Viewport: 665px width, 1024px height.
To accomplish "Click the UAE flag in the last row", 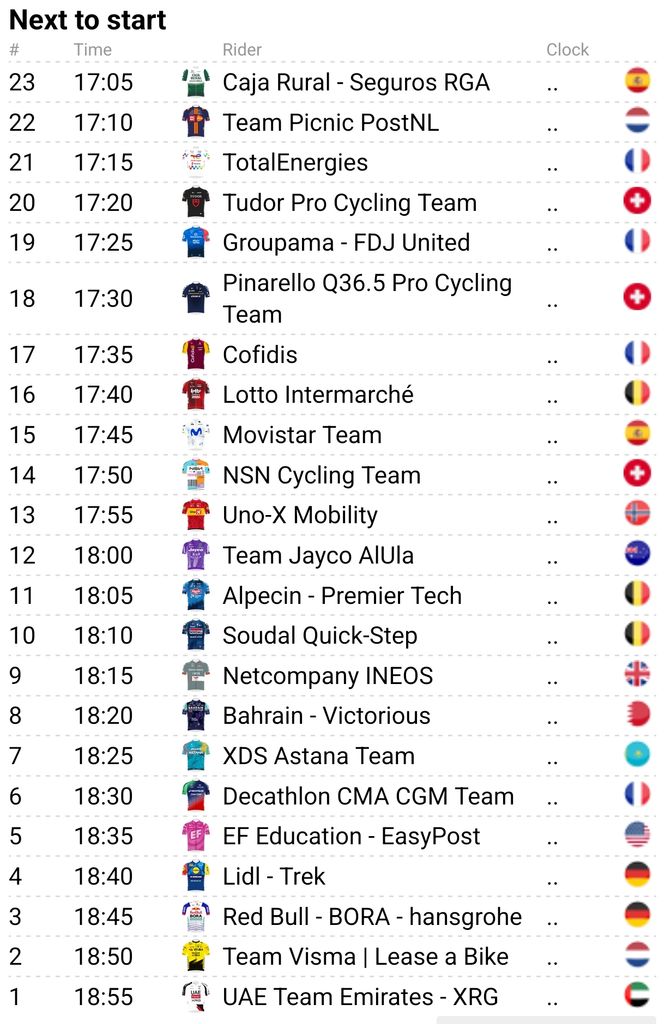I will pos(637,995).
